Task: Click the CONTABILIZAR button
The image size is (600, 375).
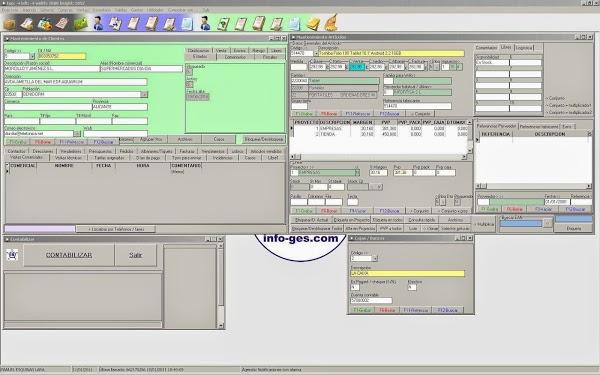Action: (x=69, y=255)
